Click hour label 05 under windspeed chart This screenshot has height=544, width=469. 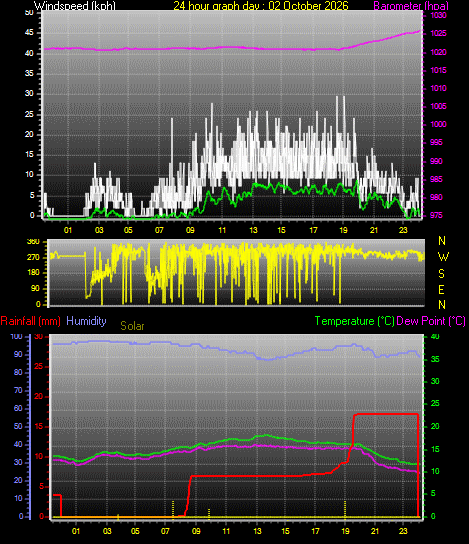point(128,230)
